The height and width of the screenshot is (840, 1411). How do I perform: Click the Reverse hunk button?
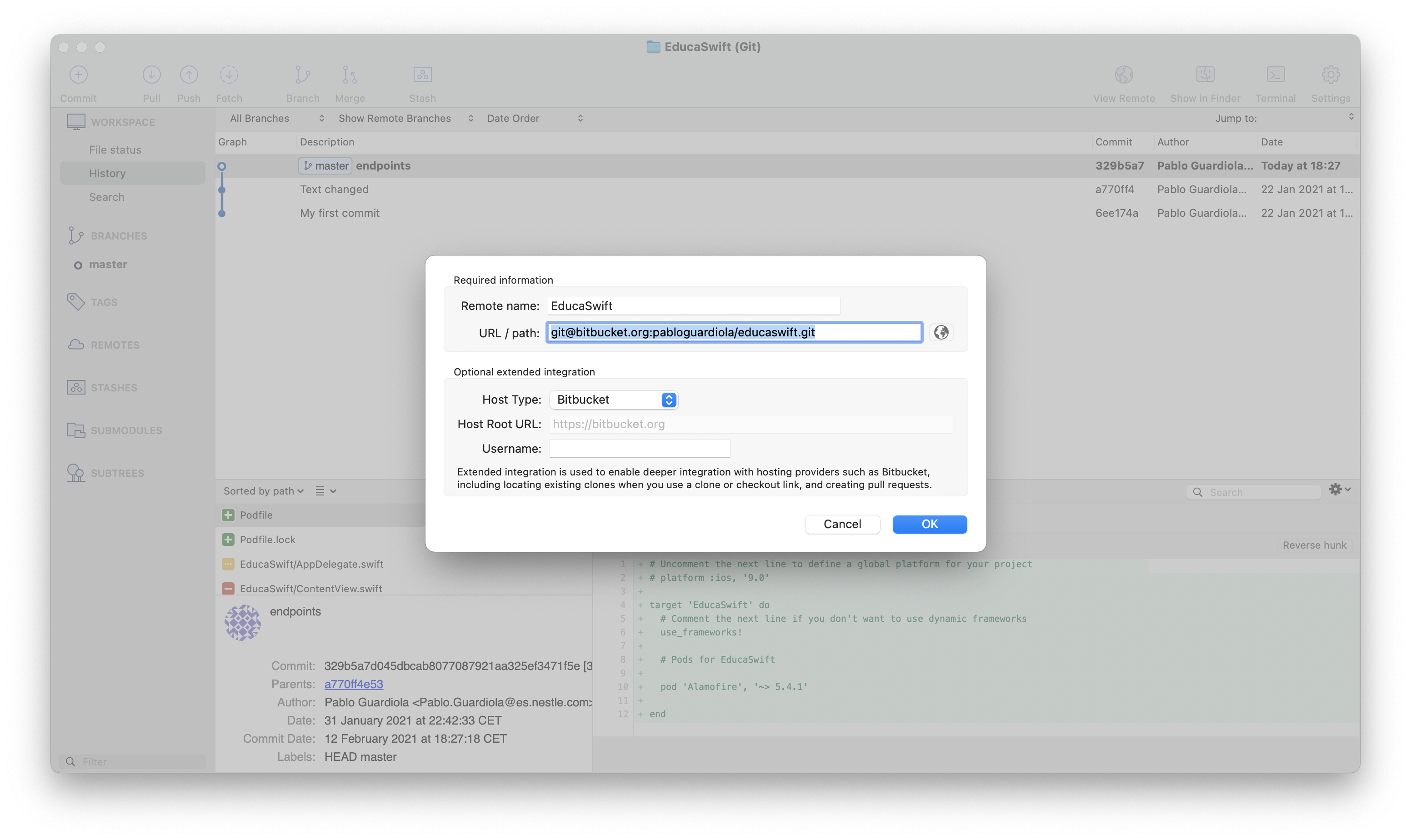[x=1314, y=545]
